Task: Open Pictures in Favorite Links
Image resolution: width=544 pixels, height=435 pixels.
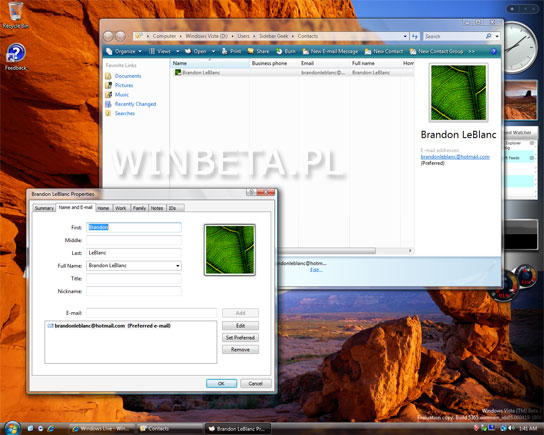Action: [124, 85]
